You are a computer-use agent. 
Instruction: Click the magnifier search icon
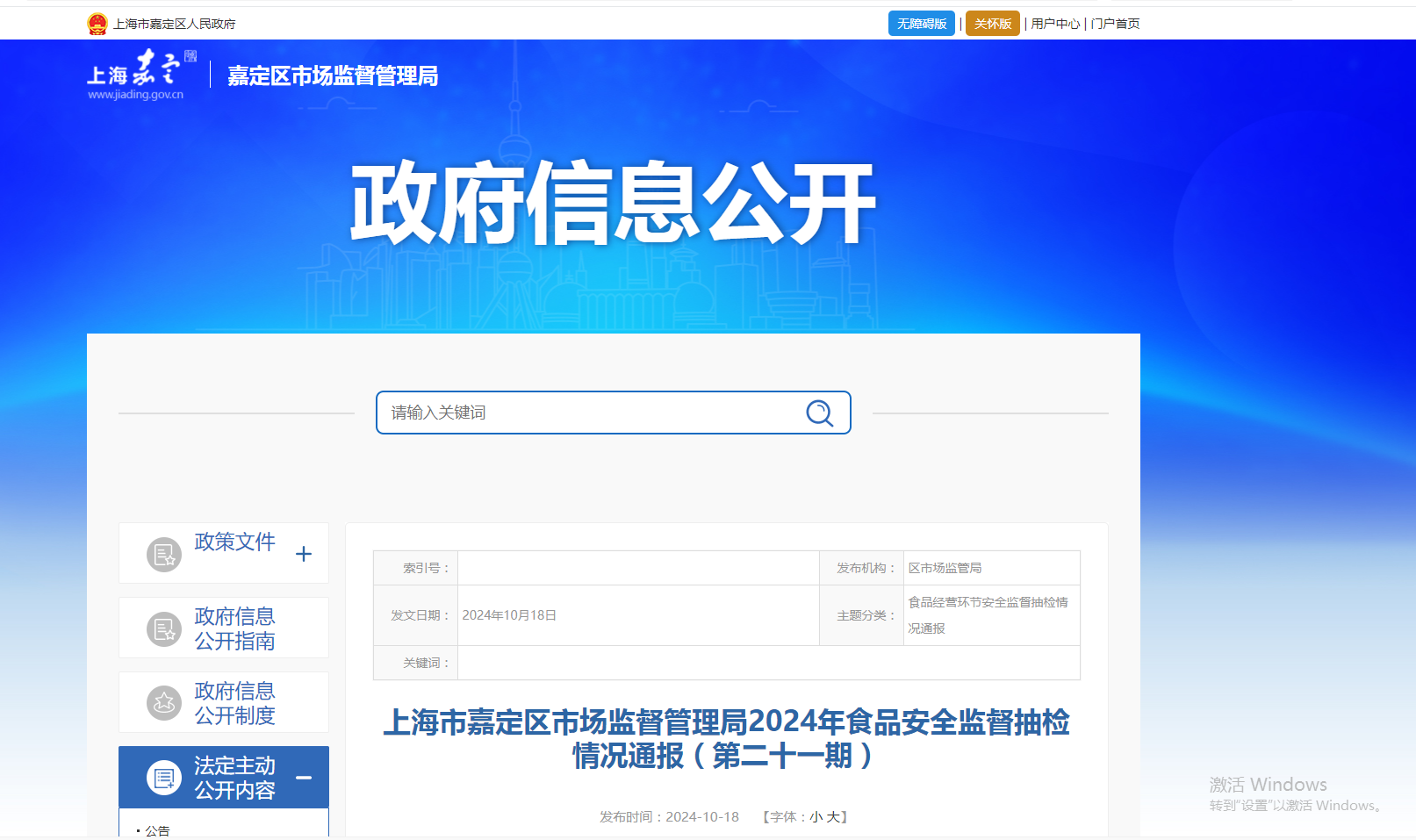819,413
